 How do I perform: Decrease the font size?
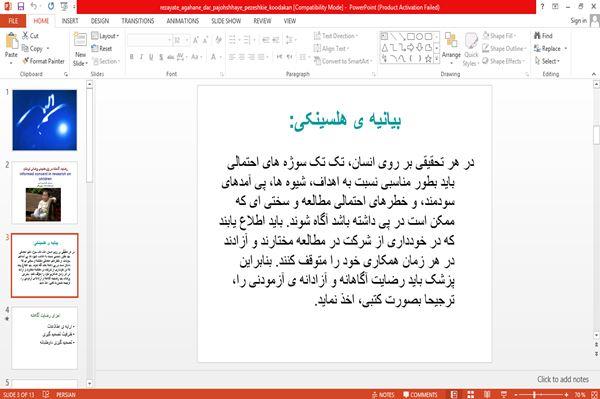(x=206, y=40)
